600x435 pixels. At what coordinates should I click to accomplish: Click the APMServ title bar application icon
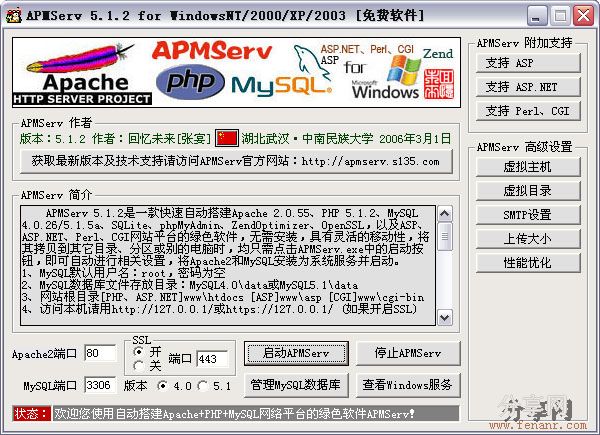point(14,15)
